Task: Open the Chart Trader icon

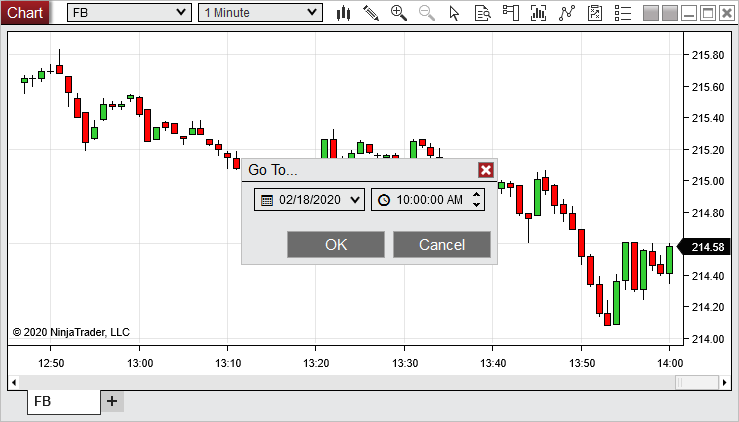Action: 511,13
